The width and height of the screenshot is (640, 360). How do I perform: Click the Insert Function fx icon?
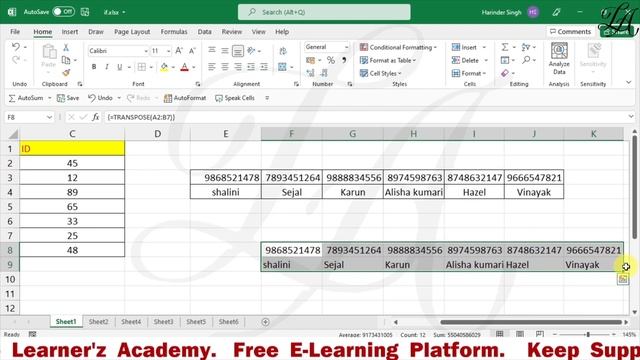click(96, 117)
